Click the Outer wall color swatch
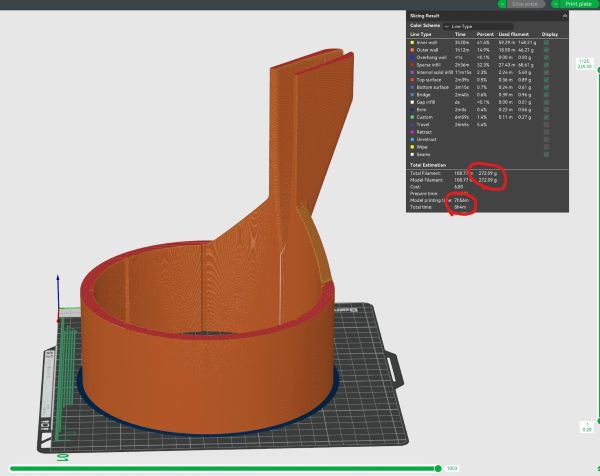Screen dimensions: 600x476 point(414,50)
